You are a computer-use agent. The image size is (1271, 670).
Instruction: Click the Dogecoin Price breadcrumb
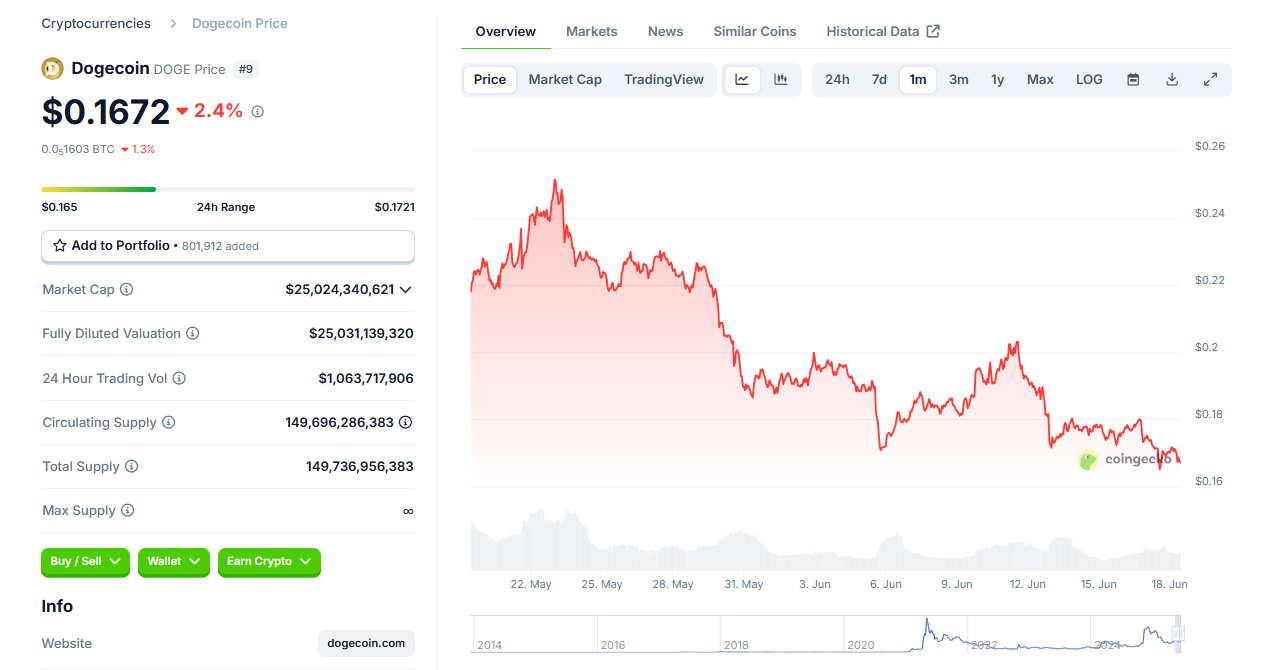tap(240, 23)
